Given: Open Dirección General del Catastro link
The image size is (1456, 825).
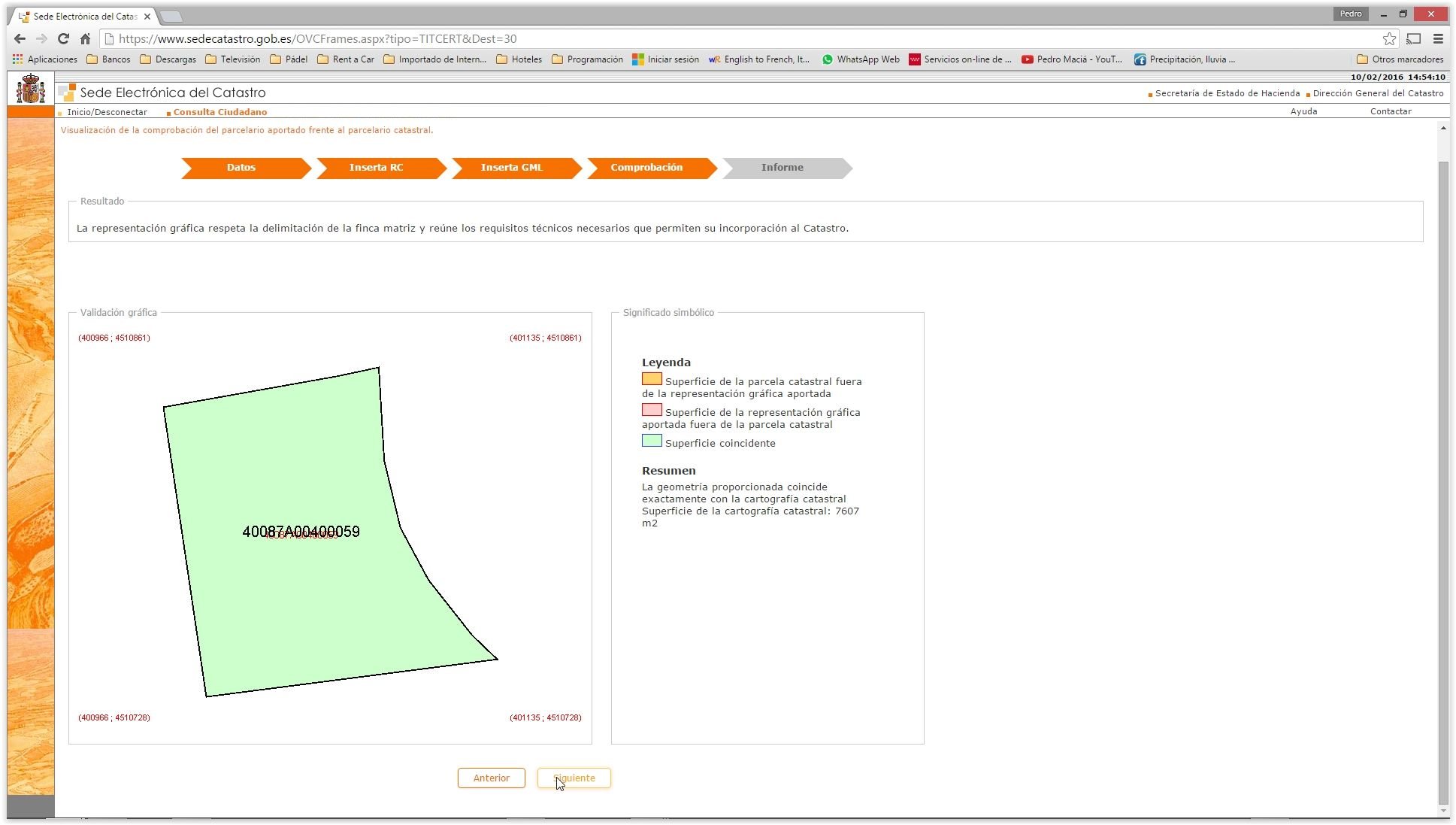Looking at the screenshot, I should (1378, 93).
